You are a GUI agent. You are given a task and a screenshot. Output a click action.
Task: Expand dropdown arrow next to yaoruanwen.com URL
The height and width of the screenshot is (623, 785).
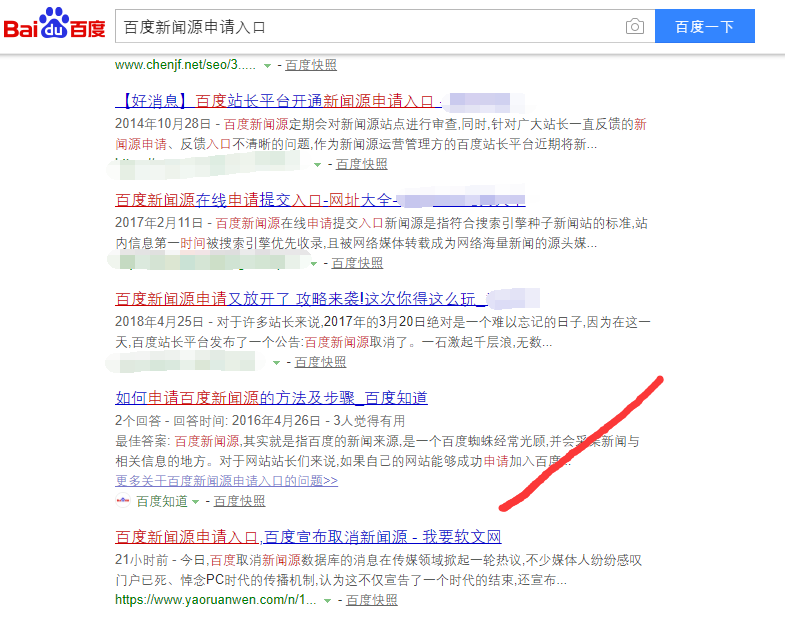327,600
